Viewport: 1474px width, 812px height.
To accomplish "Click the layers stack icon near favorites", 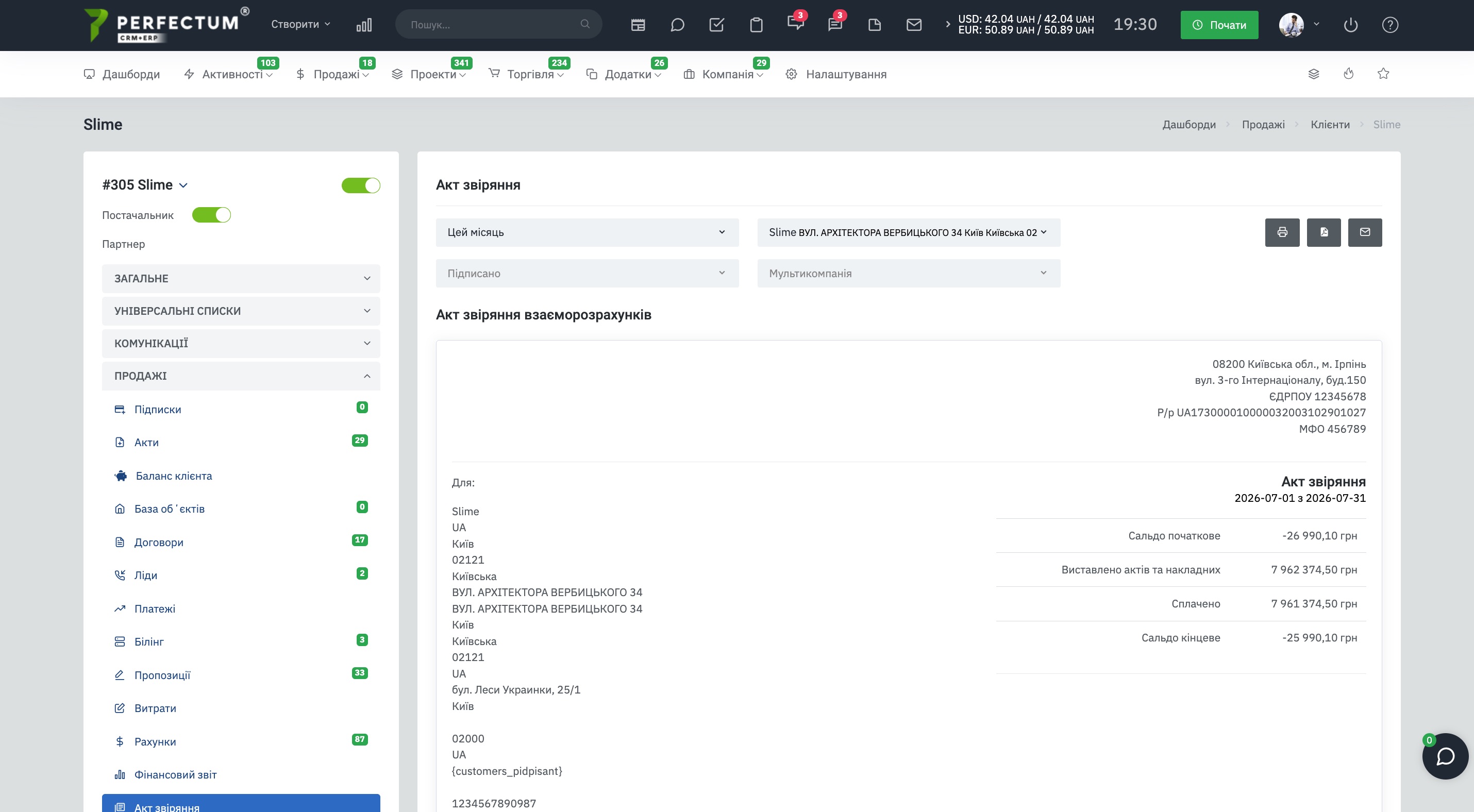I will [x=1314, y=74].
